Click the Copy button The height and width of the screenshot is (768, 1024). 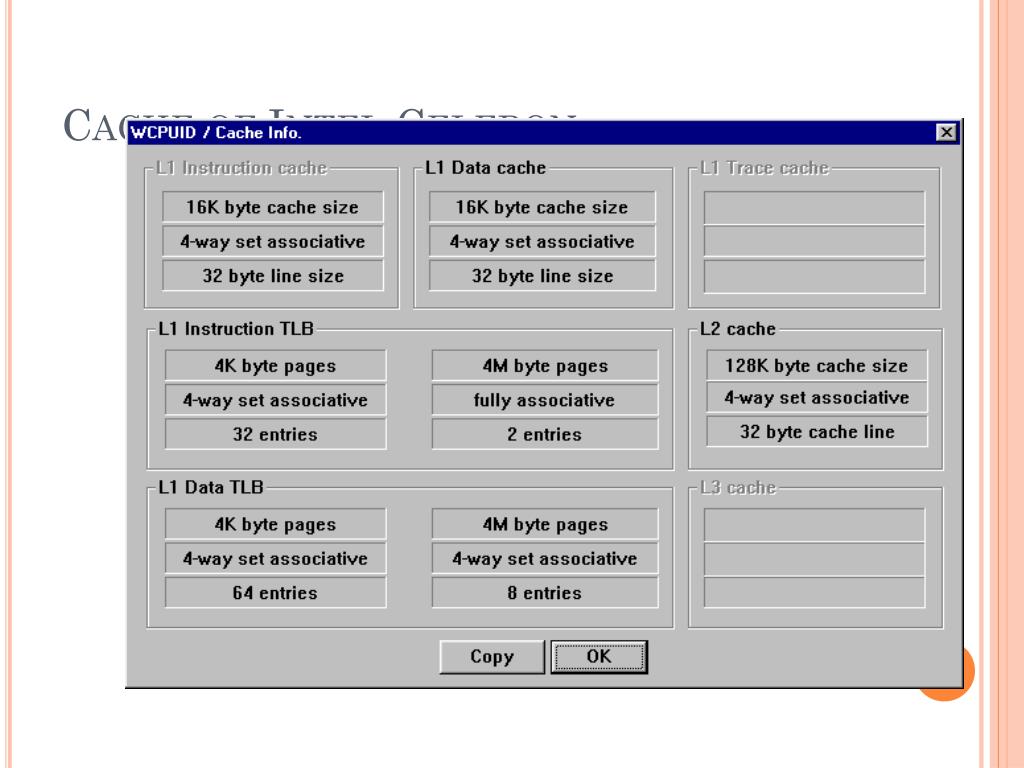[x=492, y=656]
